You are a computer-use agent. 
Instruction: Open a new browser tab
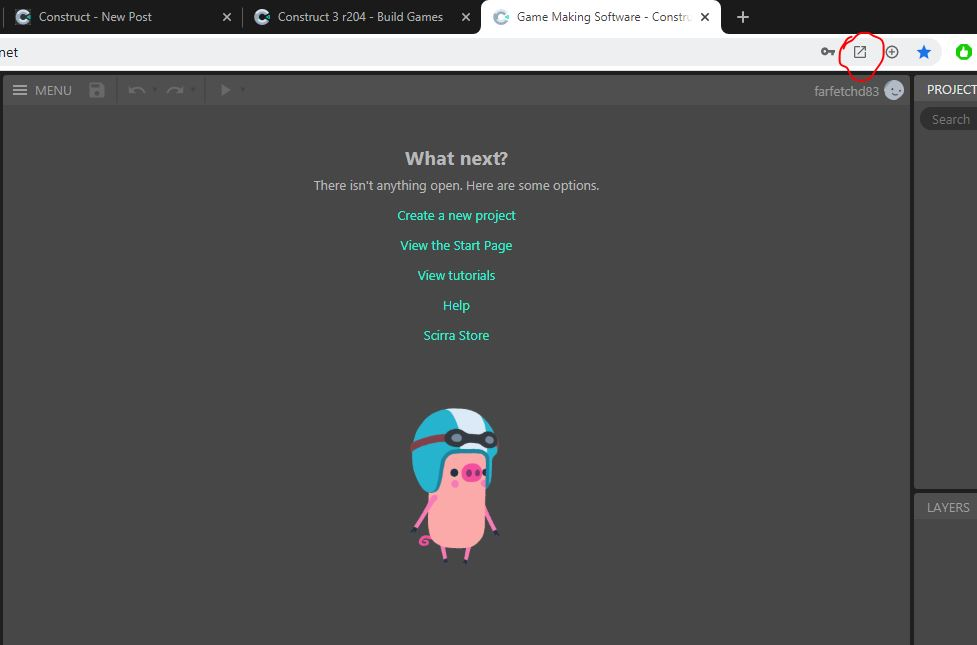pos(742,17)
